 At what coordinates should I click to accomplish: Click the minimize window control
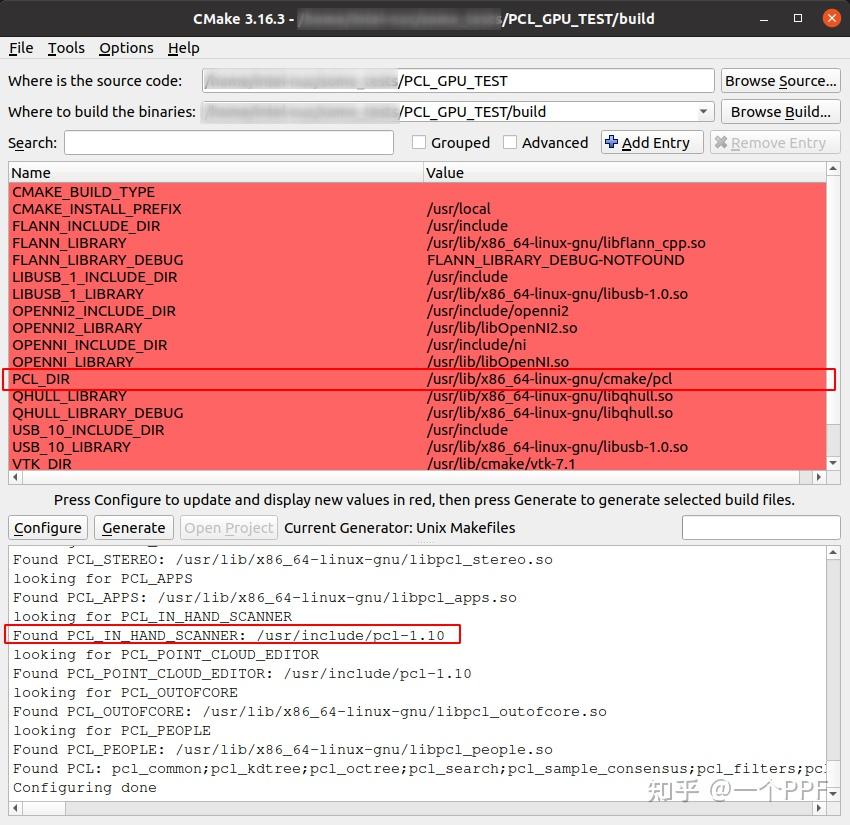point(762,18)
